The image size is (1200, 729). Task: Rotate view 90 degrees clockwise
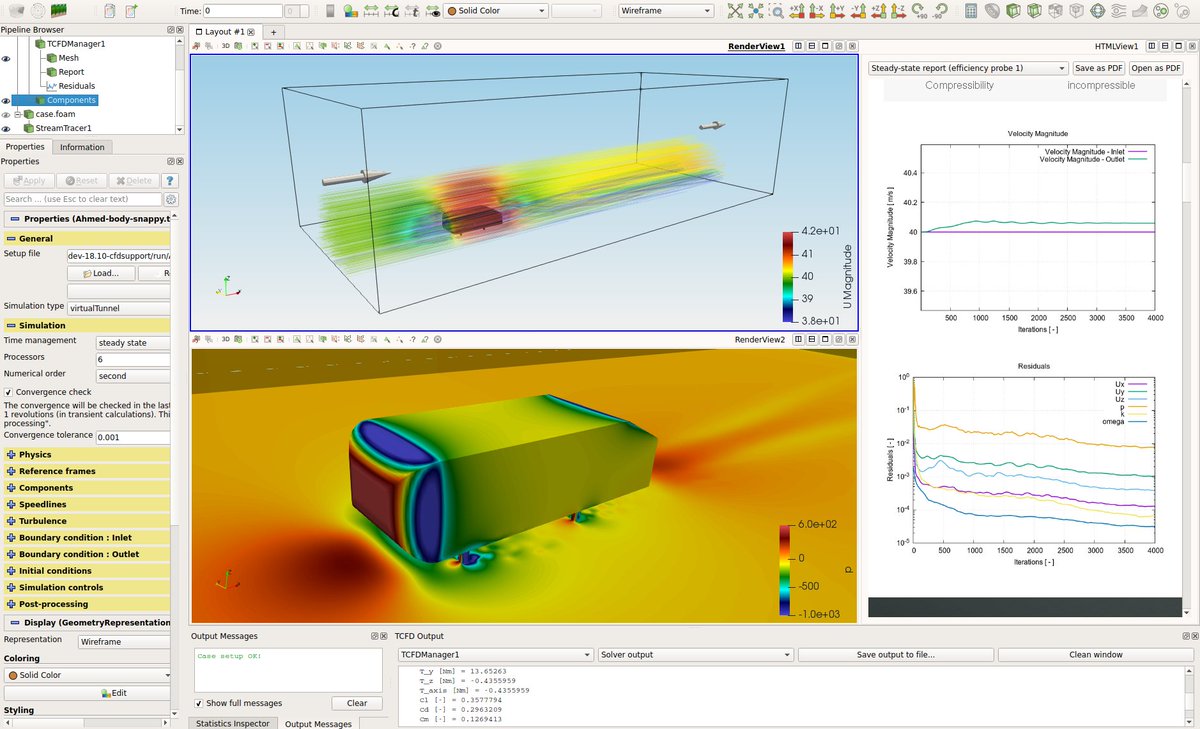click(920, 11)
